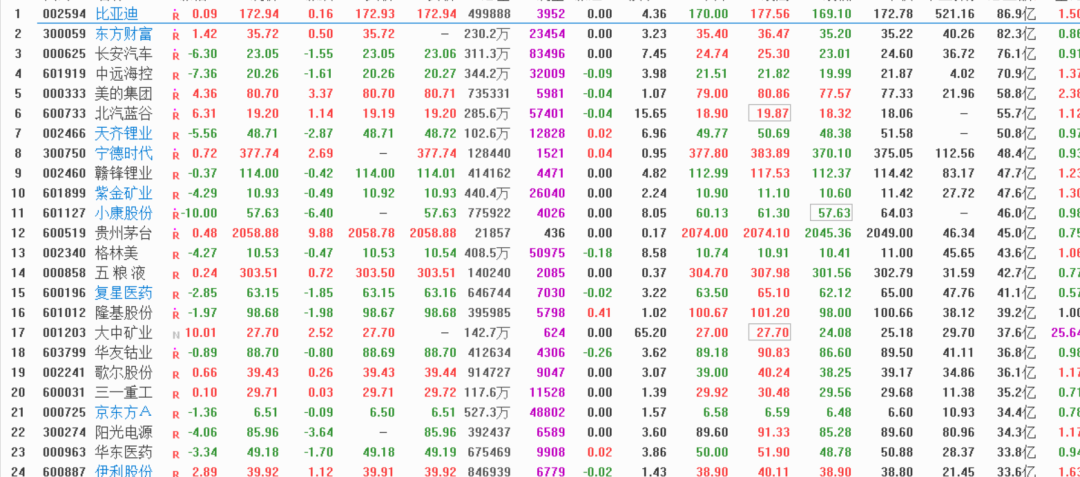Select stock name 三一重工
Screen dimensions: 1080x477
pos(124,393)
